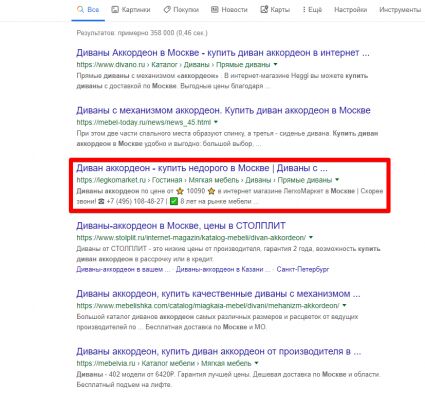Click the map icon beside Карты
The image size is (425, 400).
pos(264,10)
